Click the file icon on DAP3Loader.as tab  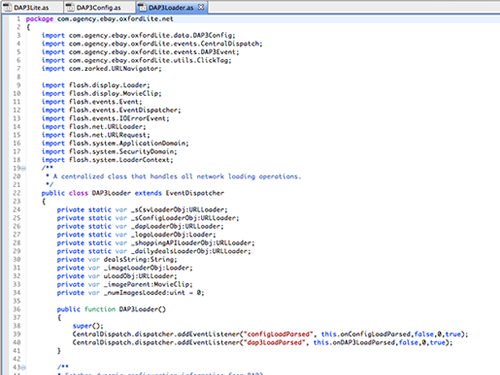[142, 7]
